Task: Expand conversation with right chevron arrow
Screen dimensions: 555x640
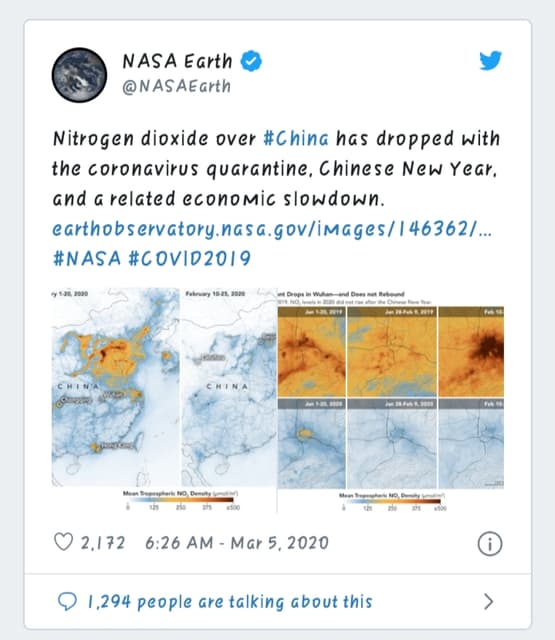Action: point(488,602)
